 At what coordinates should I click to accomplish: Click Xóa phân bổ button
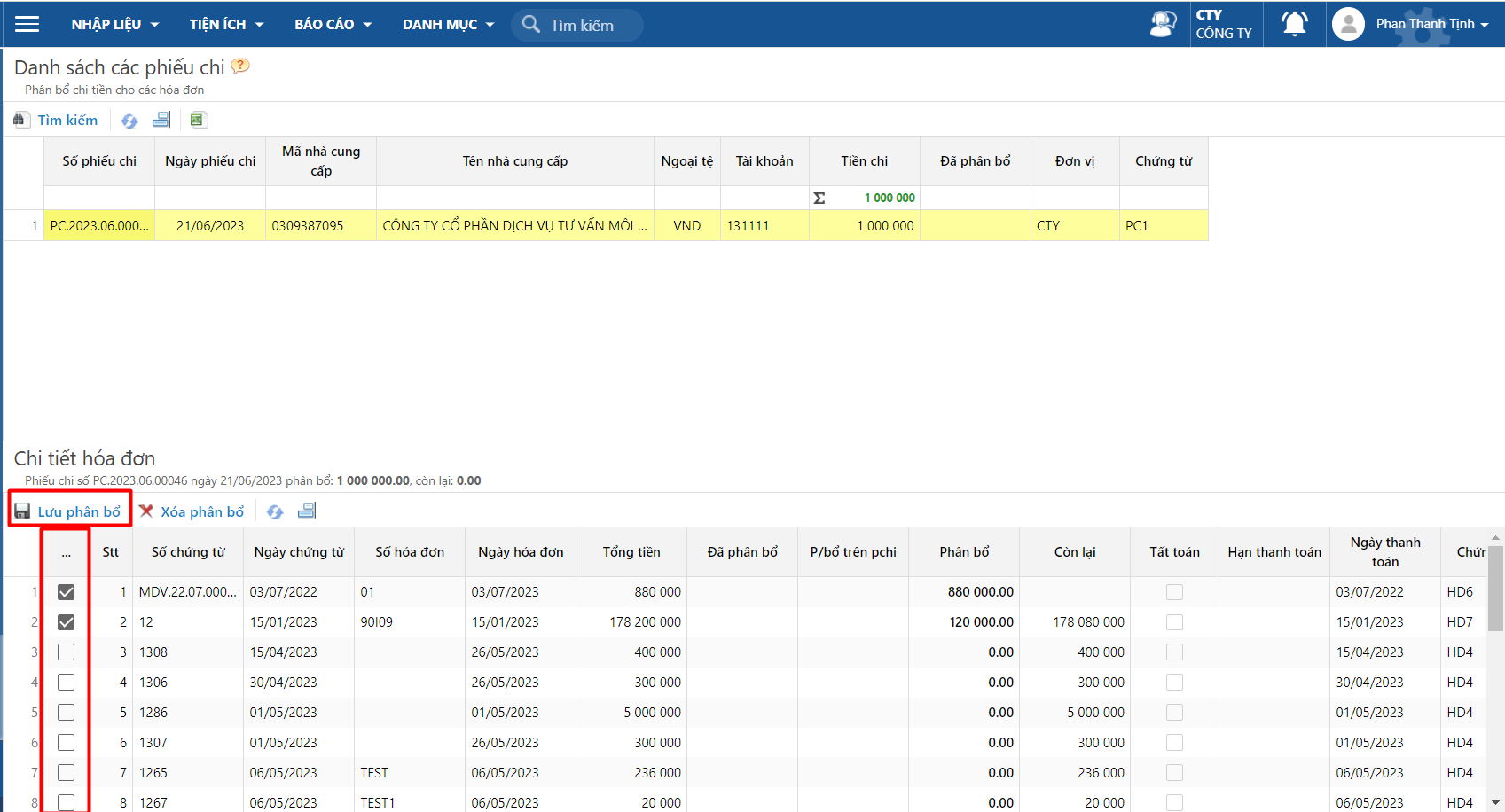(x=192, y=511)
